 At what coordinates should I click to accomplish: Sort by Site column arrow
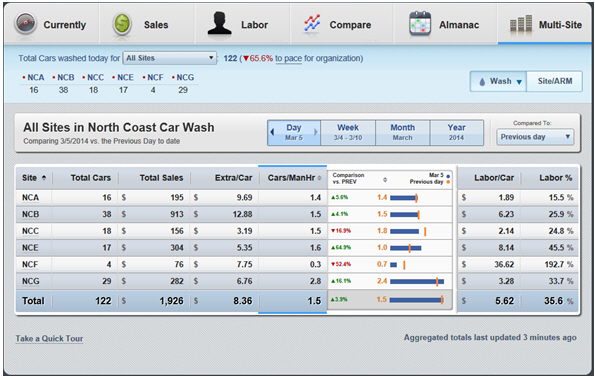44,178
